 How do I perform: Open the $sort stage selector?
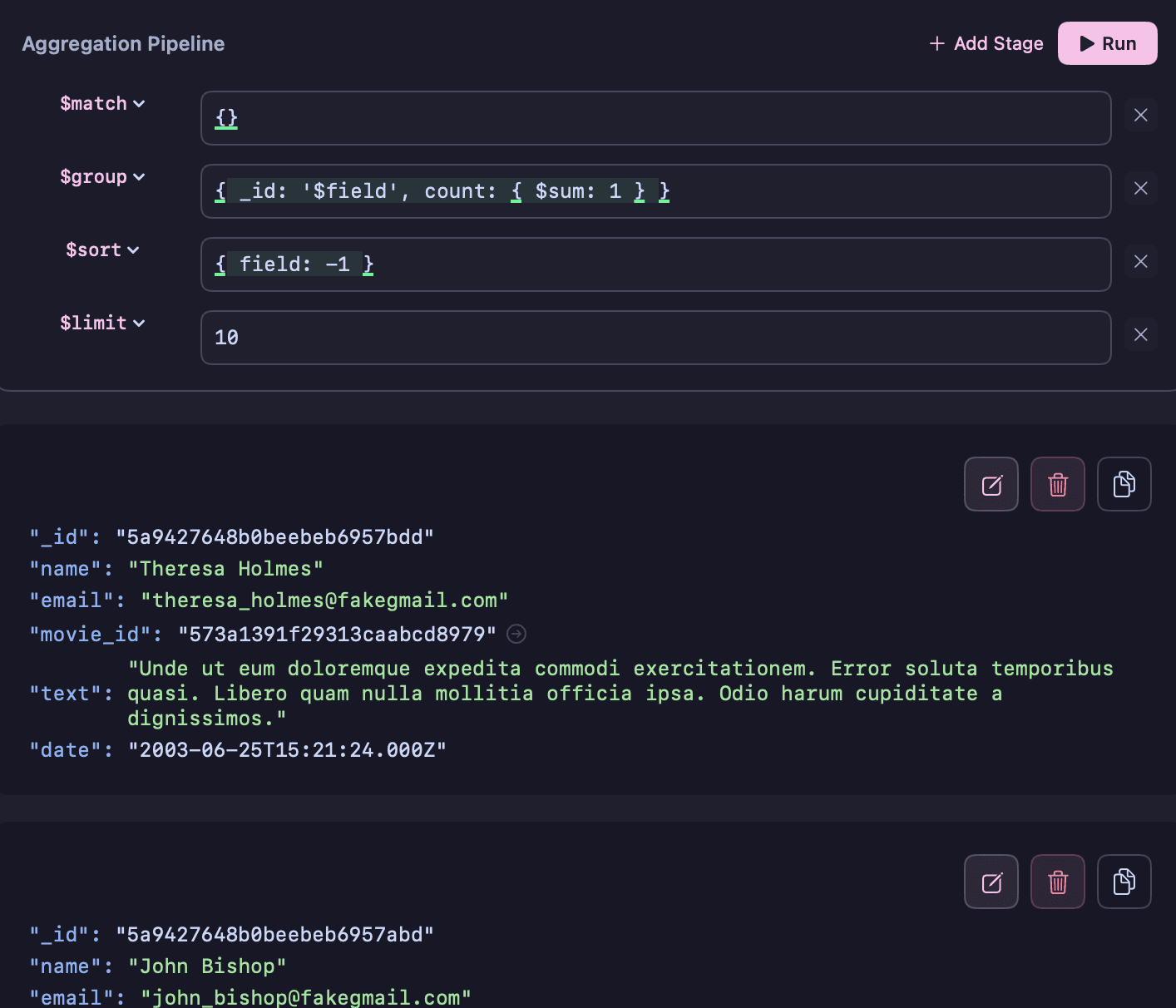pyautogui.click(x=101, y=250)
